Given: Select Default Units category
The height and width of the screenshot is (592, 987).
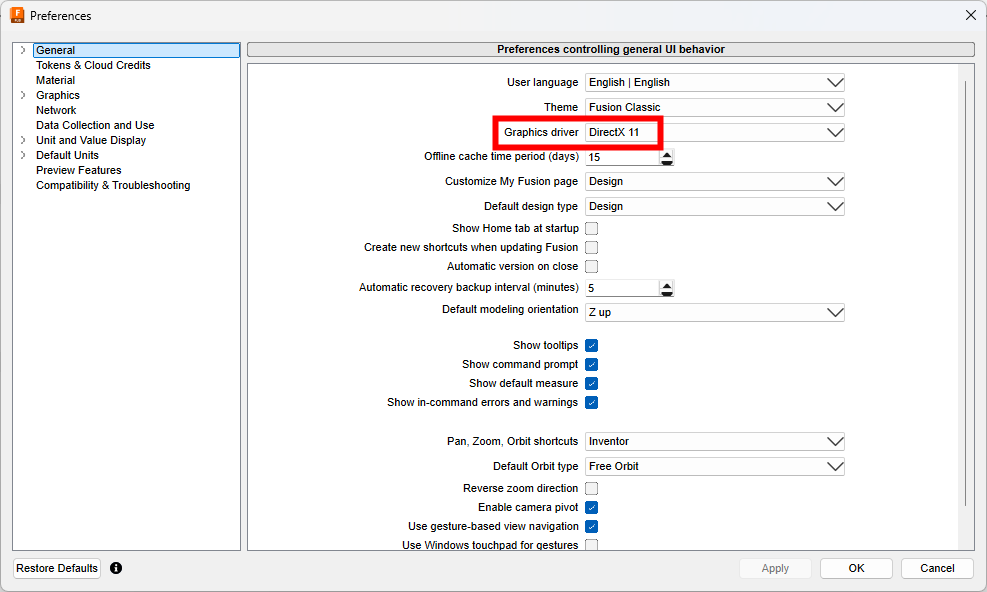Looking at the screenshot, I should [x=67, y=155].
